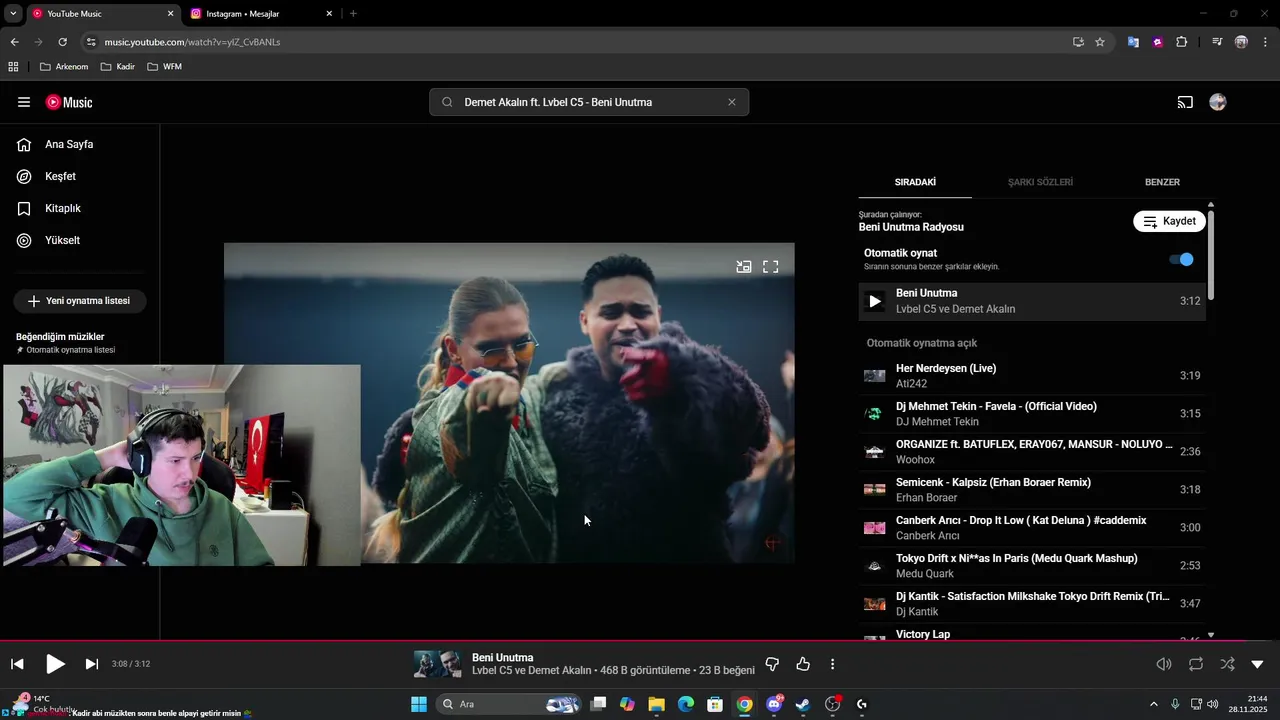Cast to a device icon
Screen dimensions: 1280x720
click(x=1185, y=102)
